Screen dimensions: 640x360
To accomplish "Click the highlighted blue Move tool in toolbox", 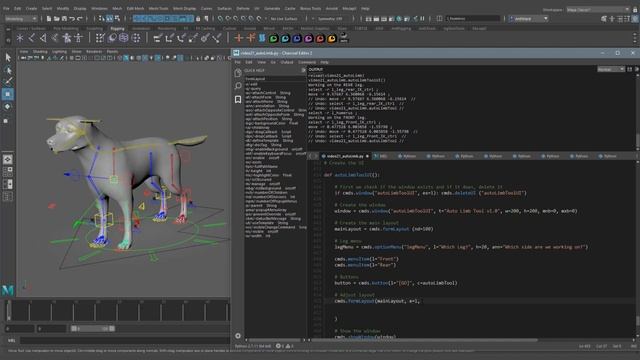I will pos(8,94).
